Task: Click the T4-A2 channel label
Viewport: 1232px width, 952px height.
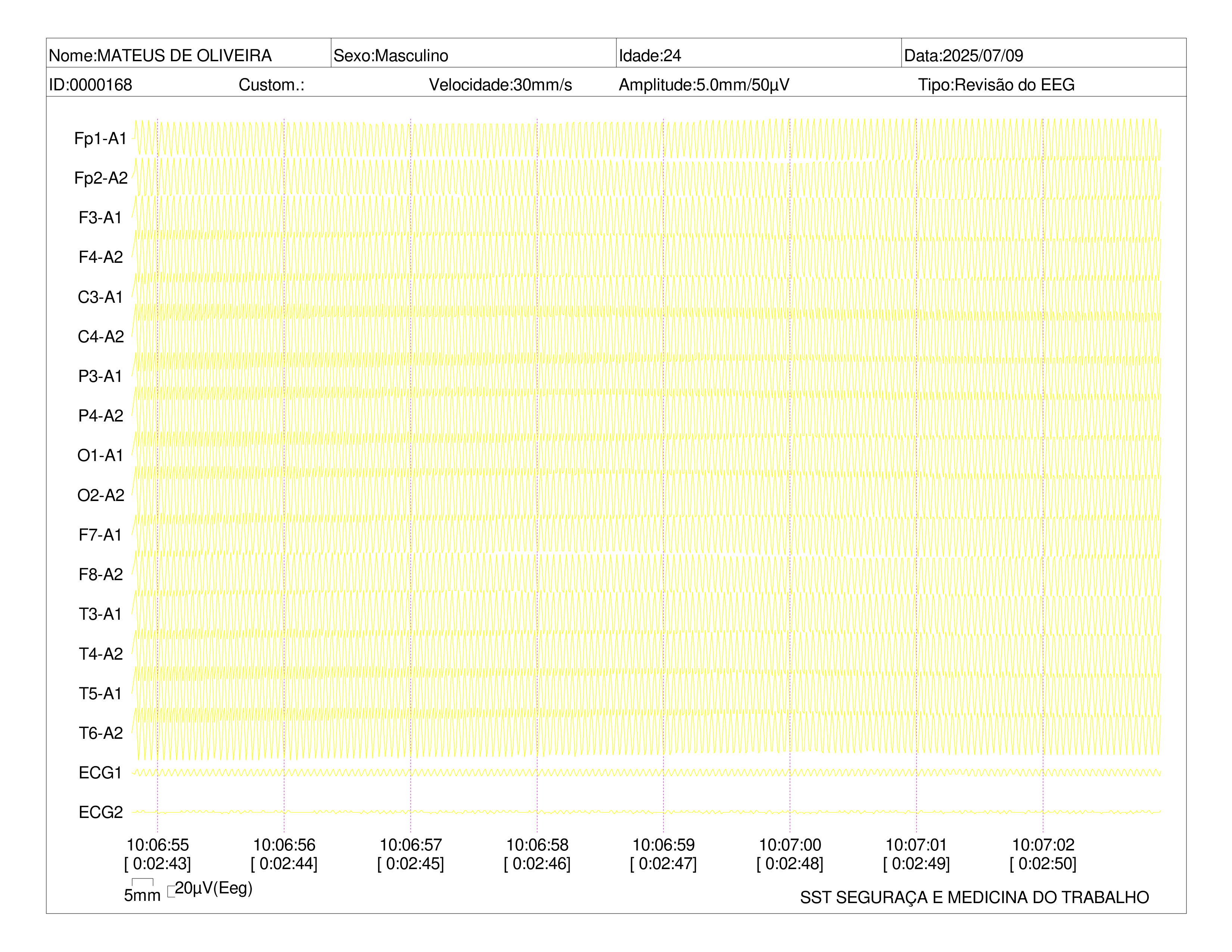Action: [x=100, y=654]
